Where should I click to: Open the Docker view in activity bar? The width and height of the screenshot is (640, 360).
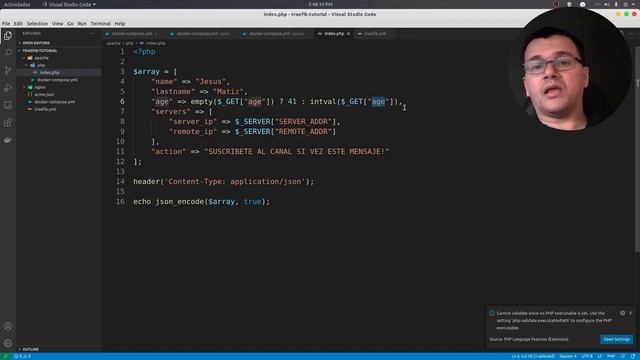pyautogui.click(x=8, y=140)
